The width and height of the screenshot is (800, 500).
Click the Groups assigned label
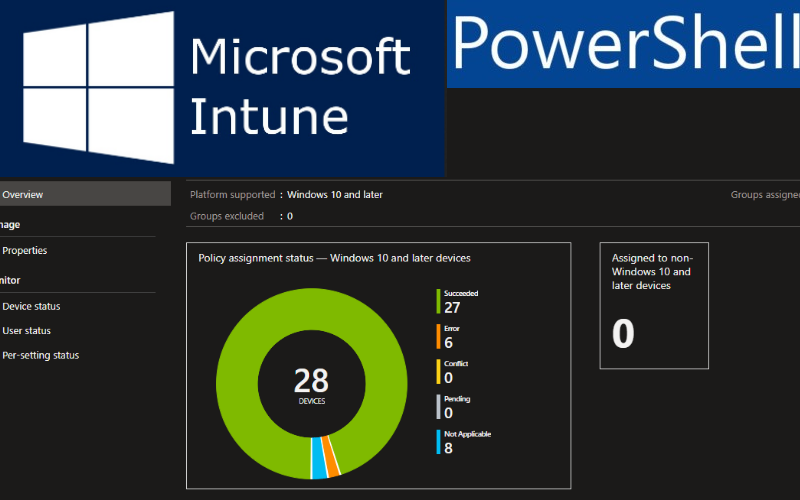pos(765,194)
